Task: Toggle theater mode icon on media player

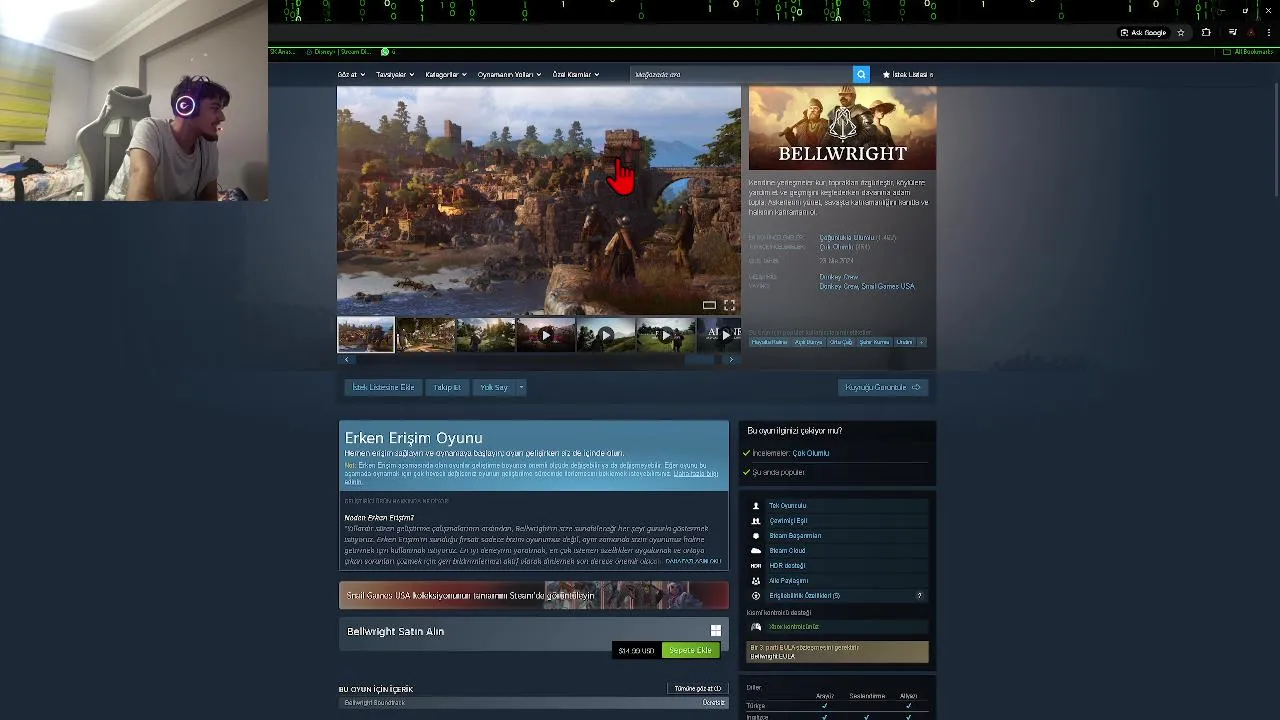Action: tap(709, 305)
